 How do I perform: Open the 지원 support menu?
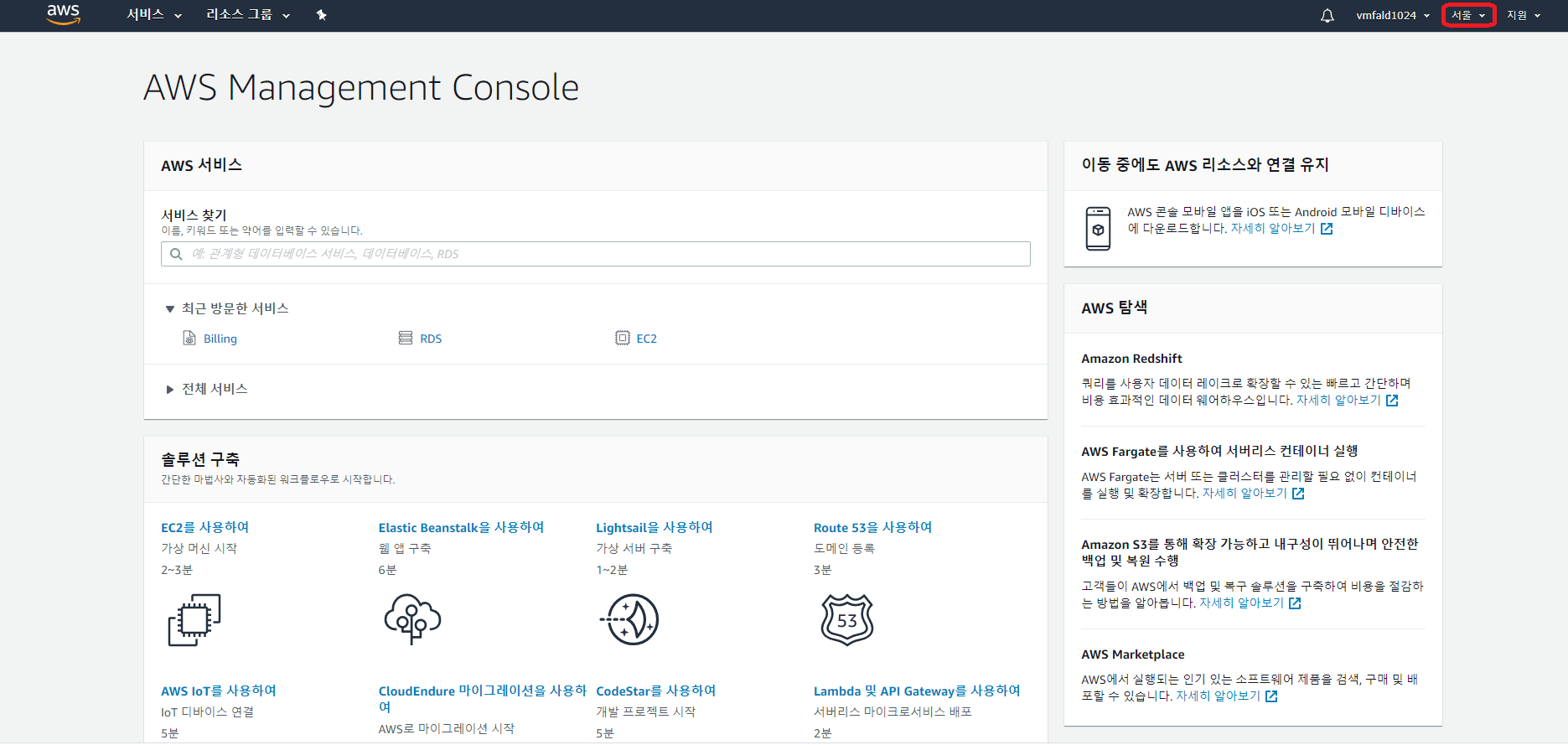point(1524,15)
